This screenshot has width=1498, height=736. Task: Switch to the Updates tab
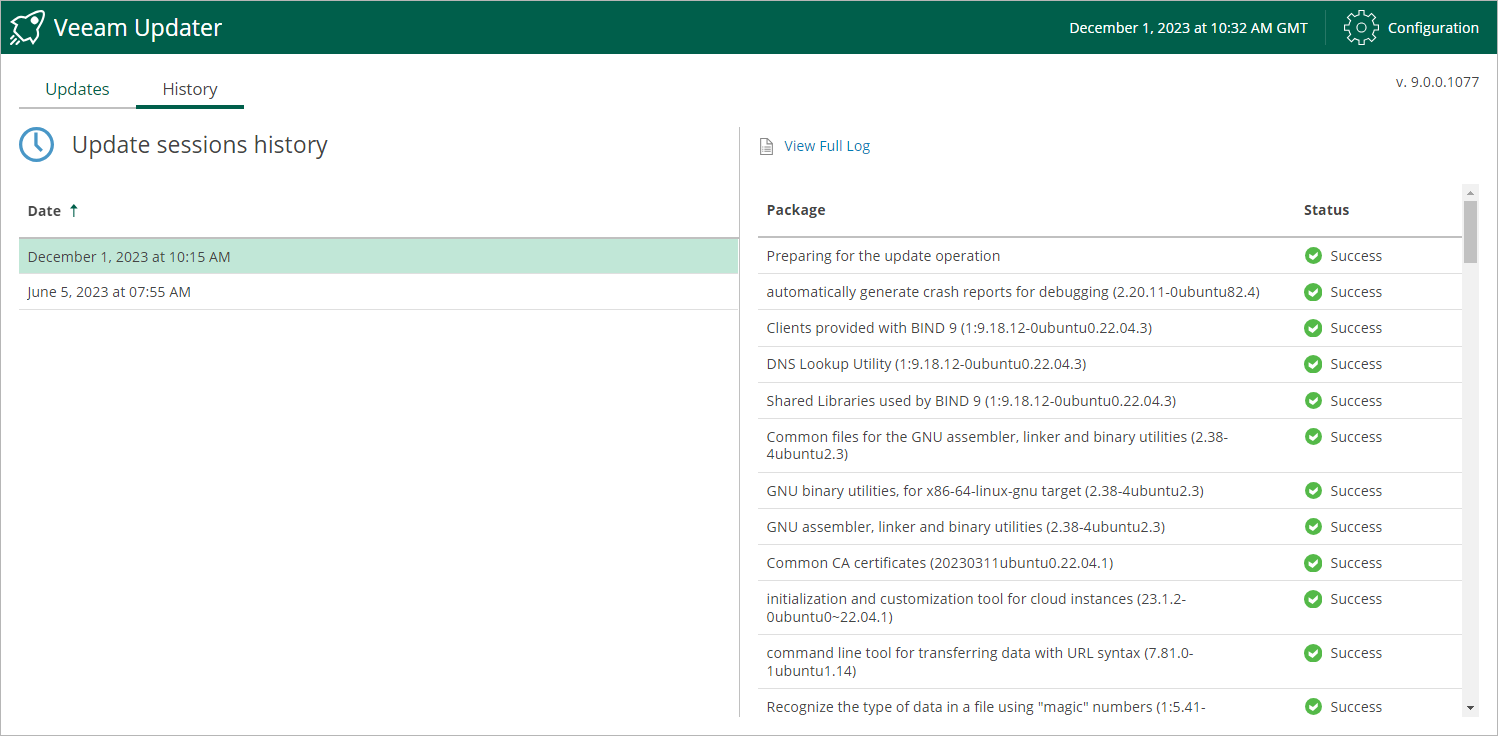click(x=77, y=89)
